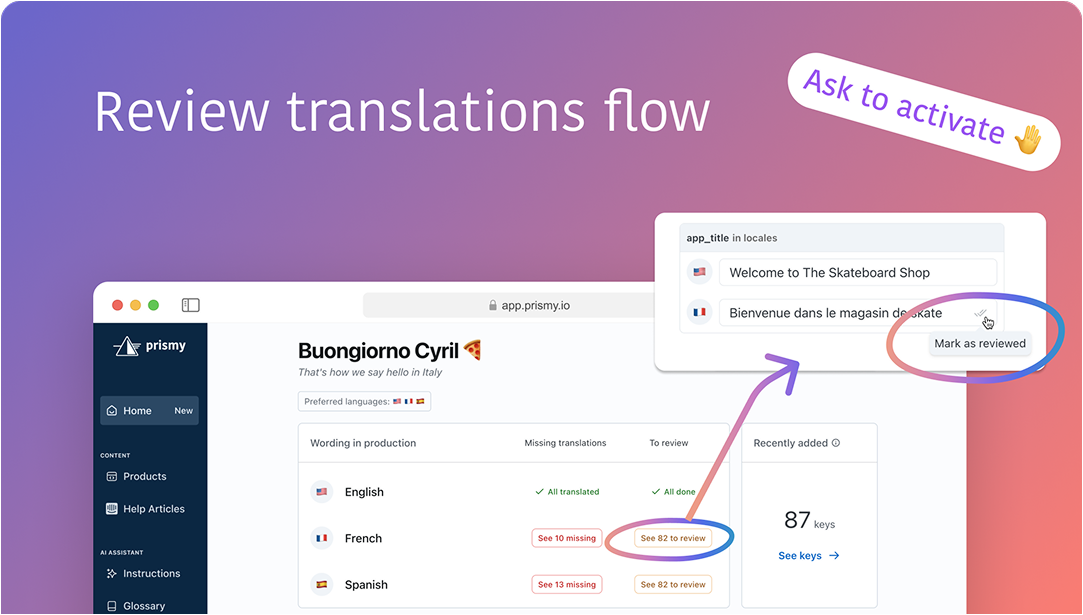Click the Spanish flag in the languages table
The width and height of the screenshot is (1083, 615).
(321, 584)
